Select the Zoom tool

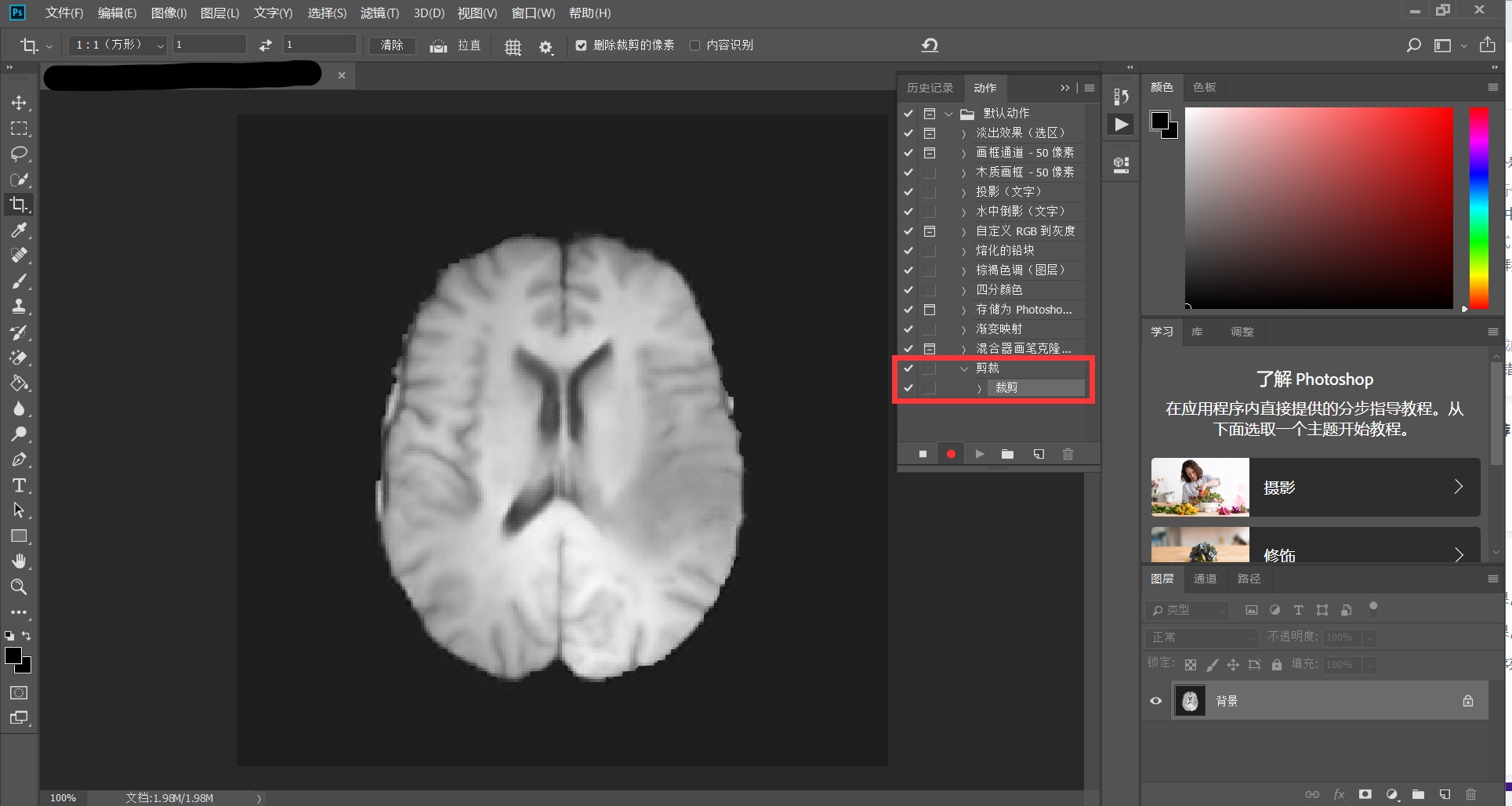[19, 586]
